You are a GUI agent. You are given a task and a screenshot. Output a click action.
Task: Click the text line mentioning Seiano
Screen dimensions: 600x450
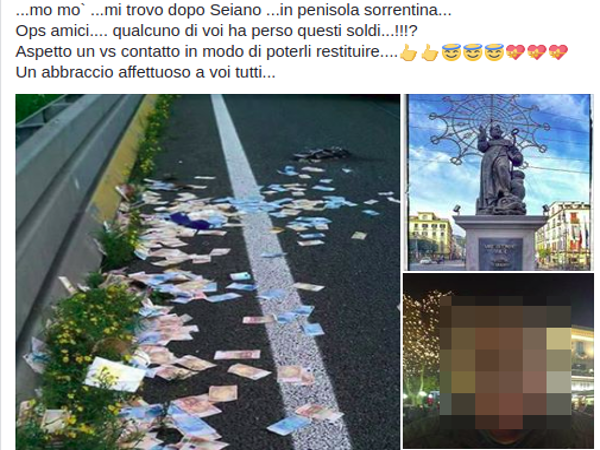(x=233, y=10)
